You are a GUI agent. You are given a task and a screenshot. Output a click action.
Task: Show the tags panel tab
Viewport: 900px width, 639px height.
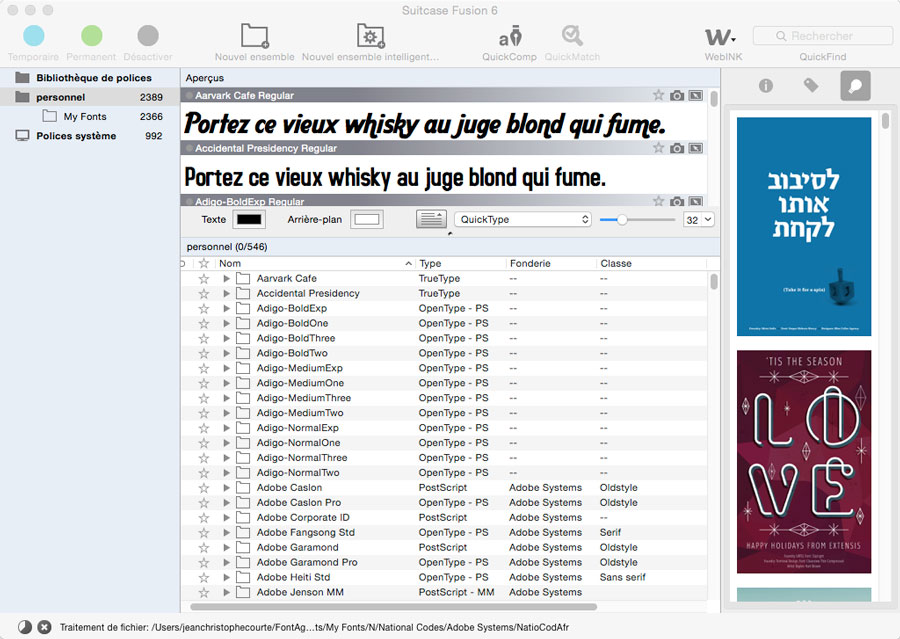810,86
